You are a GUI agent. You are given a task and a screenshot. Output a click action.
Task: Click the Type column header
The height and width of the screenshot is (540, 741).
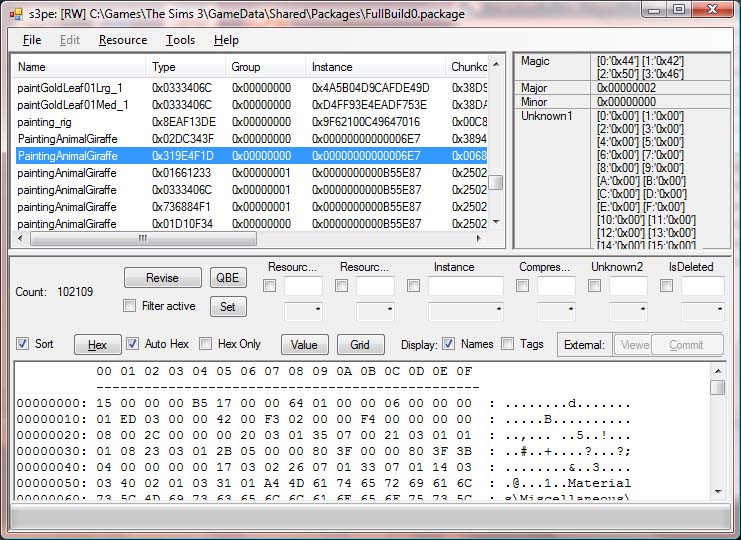click(x=186, y=67)
